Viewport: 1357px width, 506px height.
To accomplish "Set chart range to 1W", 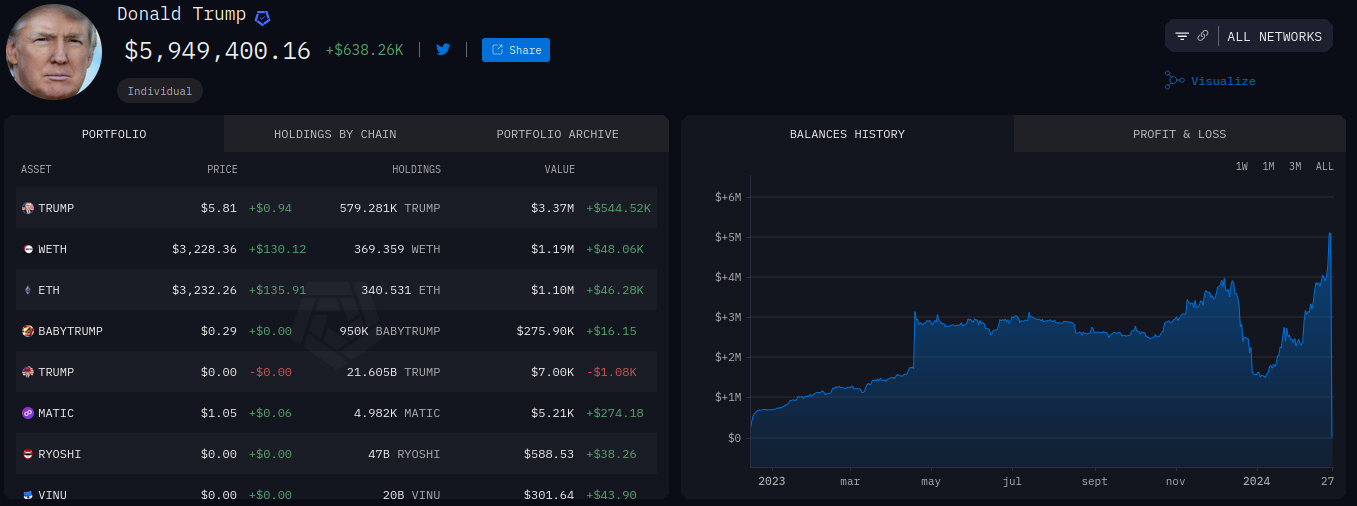I will click(x=1241, y=167).
